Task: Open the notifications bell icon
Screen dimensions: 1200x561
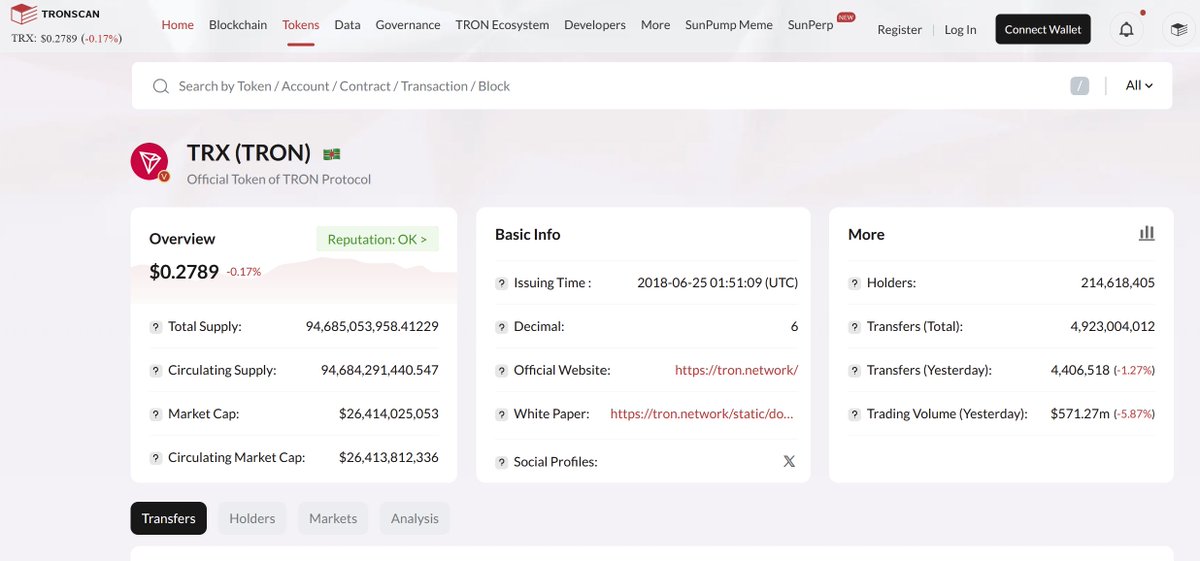Action: click(1126, 29)
